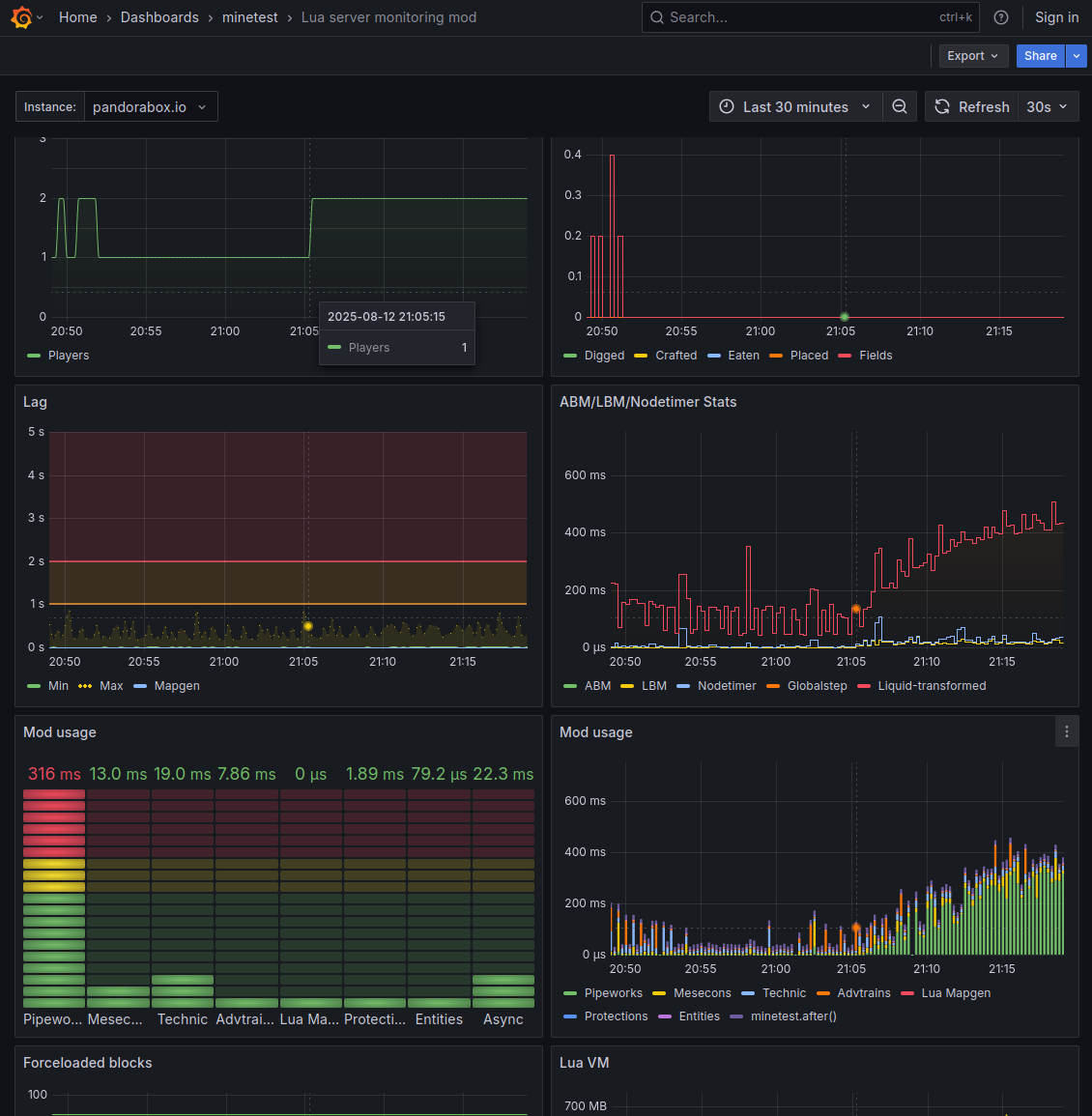The height and width of the screenshot is (1116, 1092).
Task: Click the clock icon in time picker
Action: (727, 107)
